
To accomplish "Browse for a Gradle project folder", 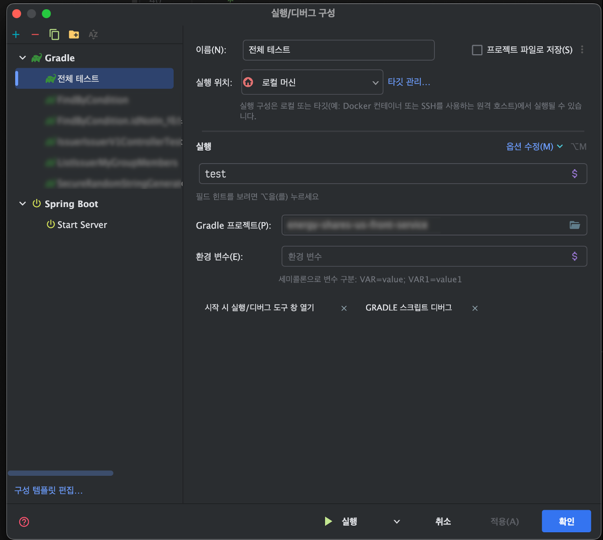I will pyautogui.click(x=575, y=225).
